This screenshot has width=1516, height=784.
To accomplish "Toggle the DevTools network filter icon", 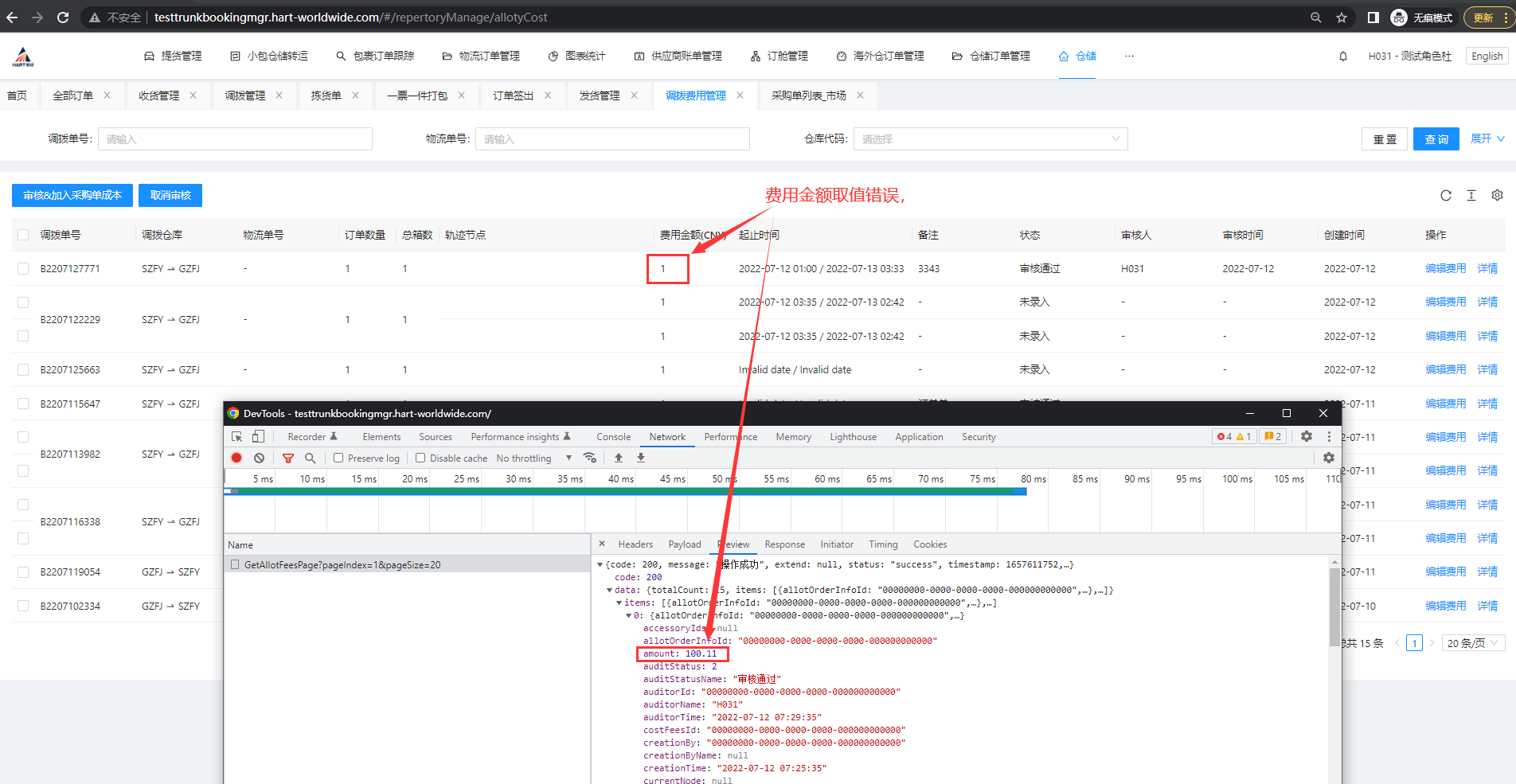I will (288, 458).
